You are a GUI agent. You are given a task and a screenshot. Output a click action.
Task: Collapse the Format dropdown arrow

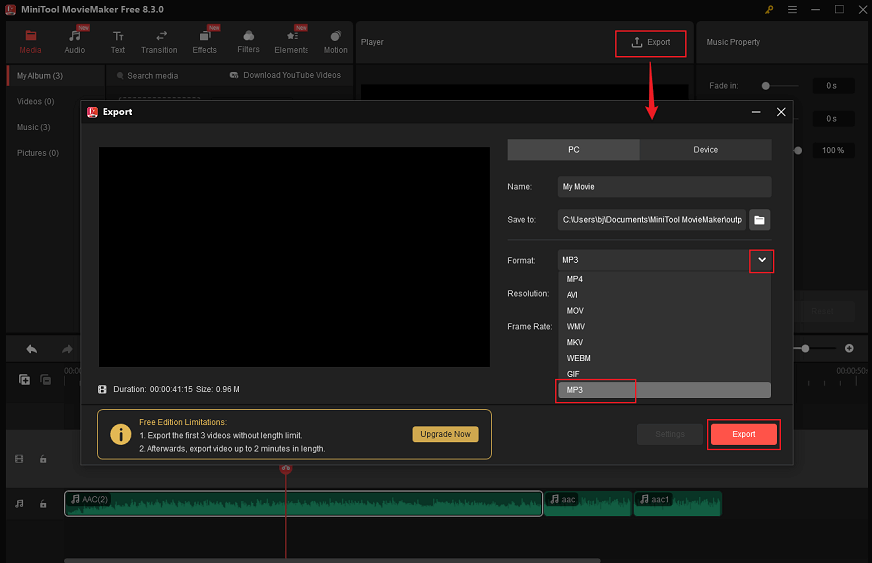coord(761,260)
